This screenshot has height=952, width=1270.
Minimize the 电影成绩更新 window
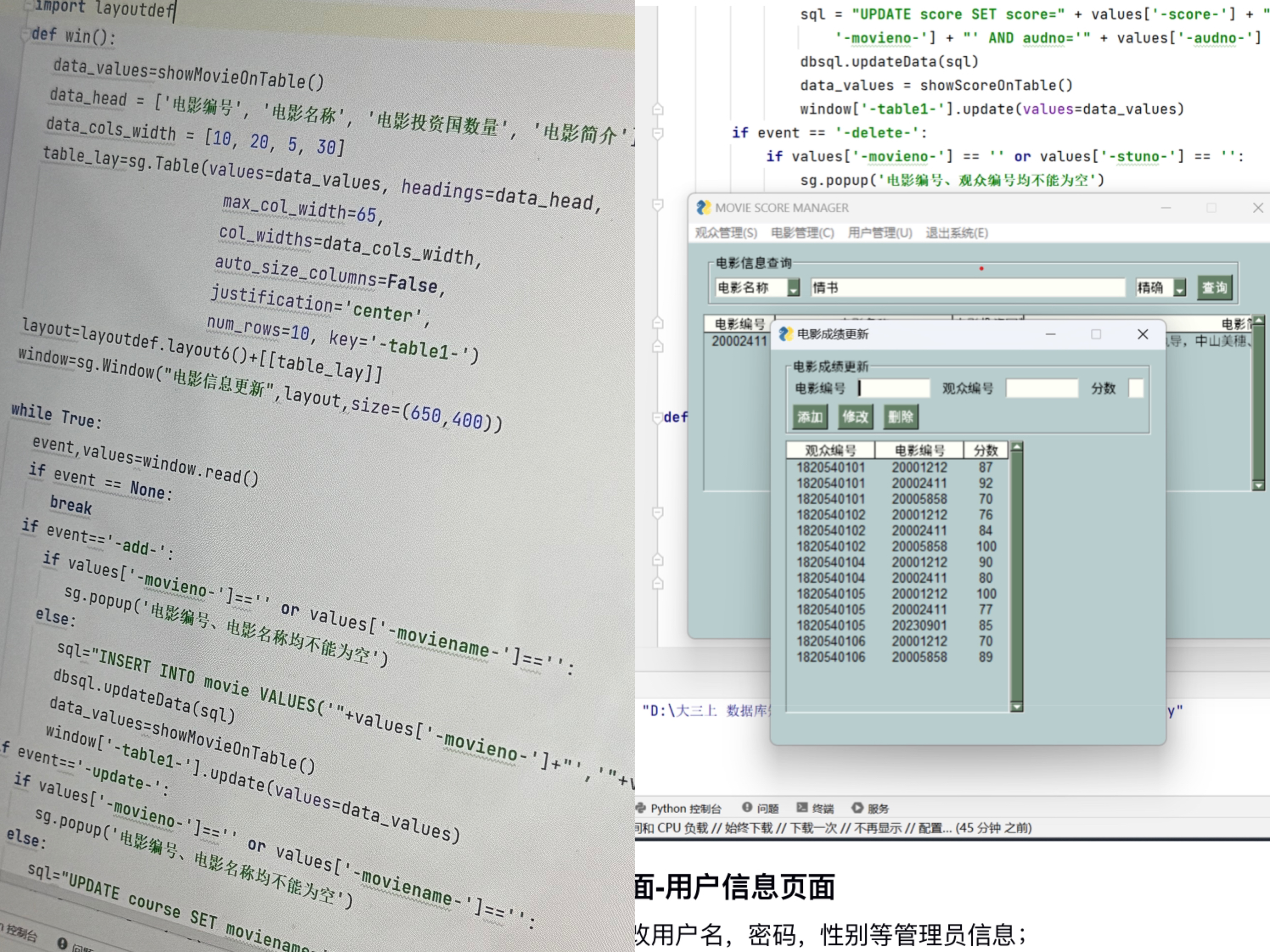click(x=1051, y=334)
